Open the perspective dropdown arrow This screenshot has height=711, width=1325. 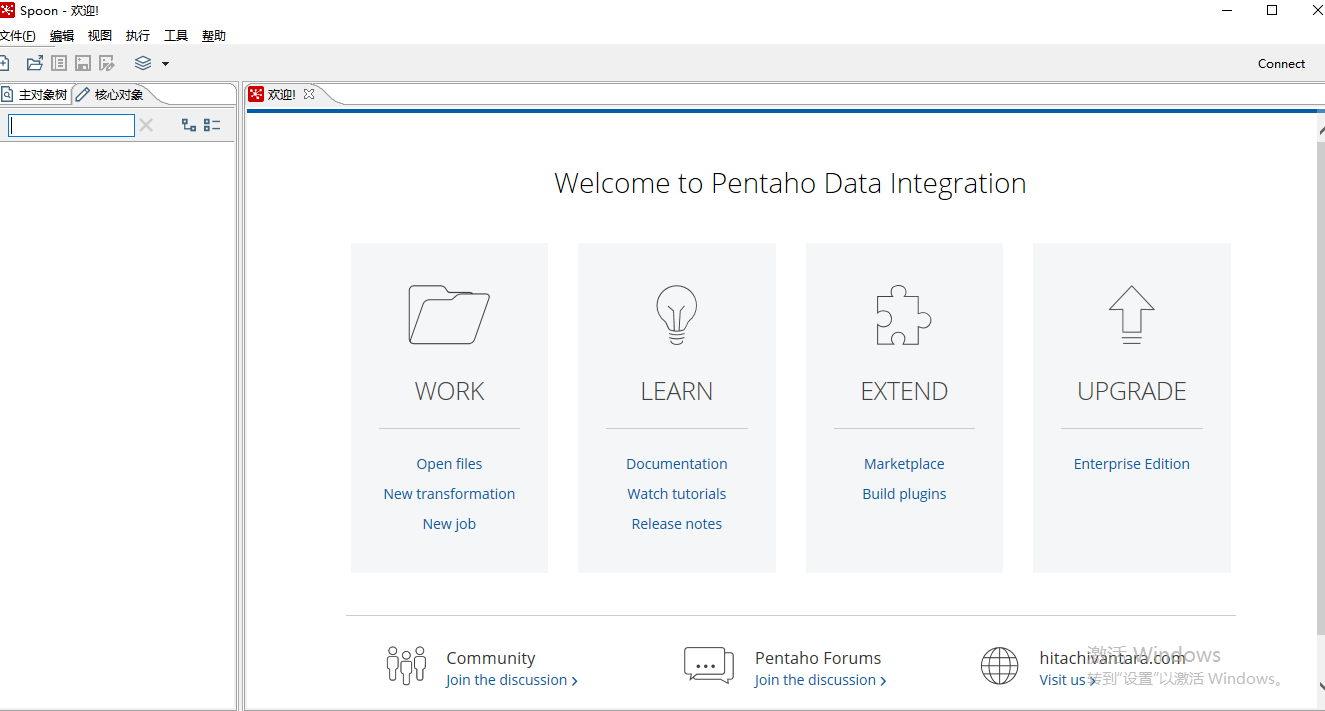pos(165,64)
